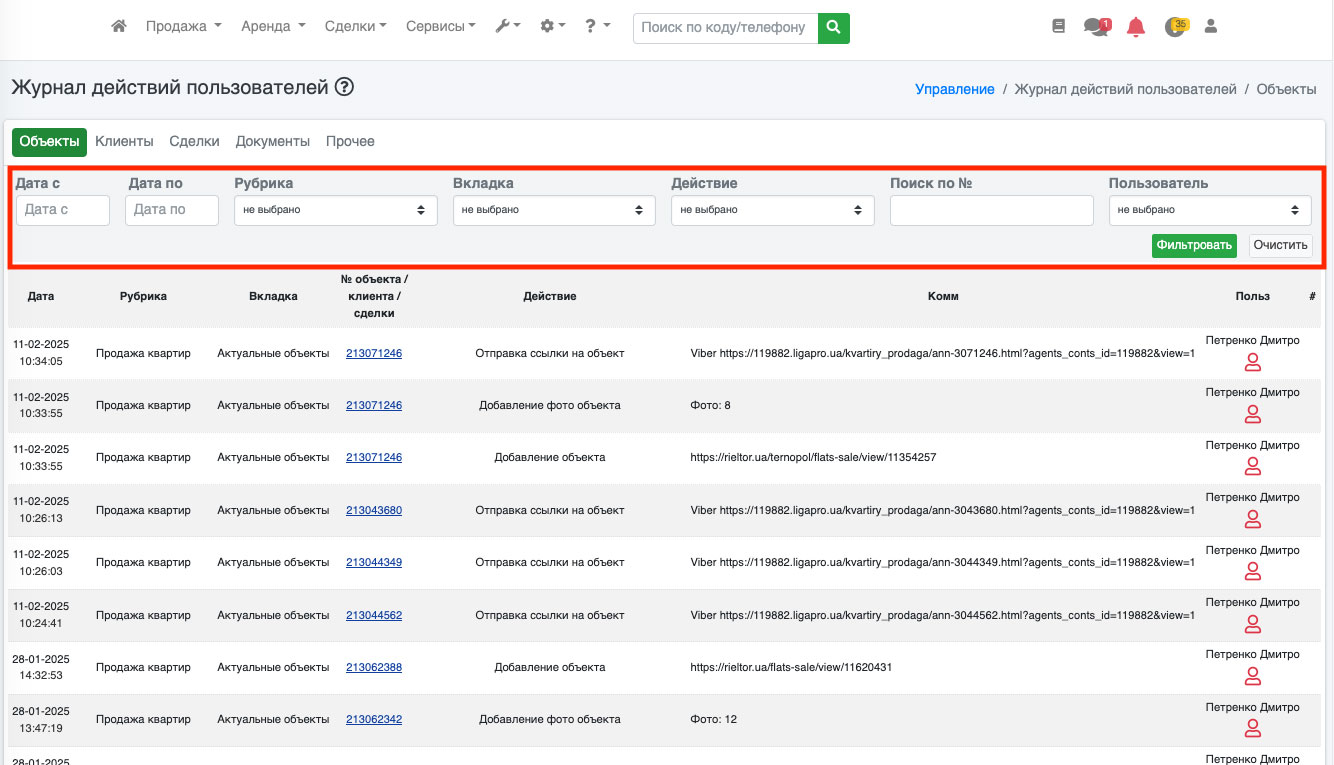This screenshot has height=765, width=1334.
Task: Click the green search magnifier button
Action: (x=833, y=27)
